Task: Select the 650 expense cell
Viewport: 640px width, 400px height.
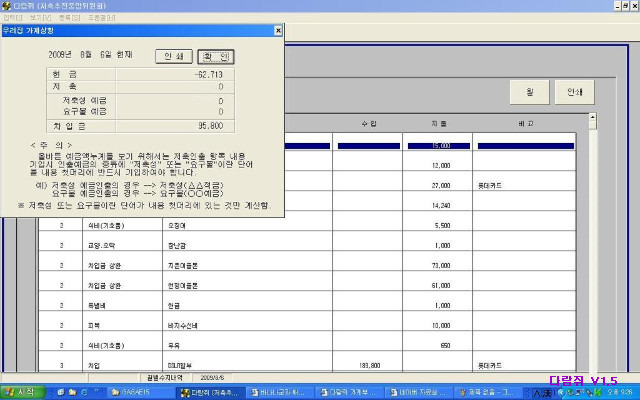Action: (x=438, y=346)
